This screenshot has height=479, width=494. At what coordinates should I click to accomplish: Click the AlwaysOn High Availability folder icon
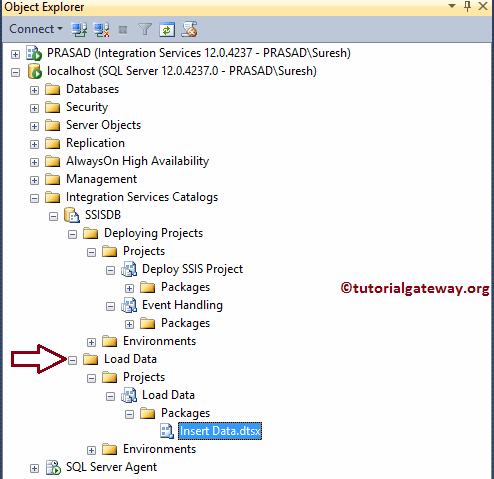click(x=53, y=161)
